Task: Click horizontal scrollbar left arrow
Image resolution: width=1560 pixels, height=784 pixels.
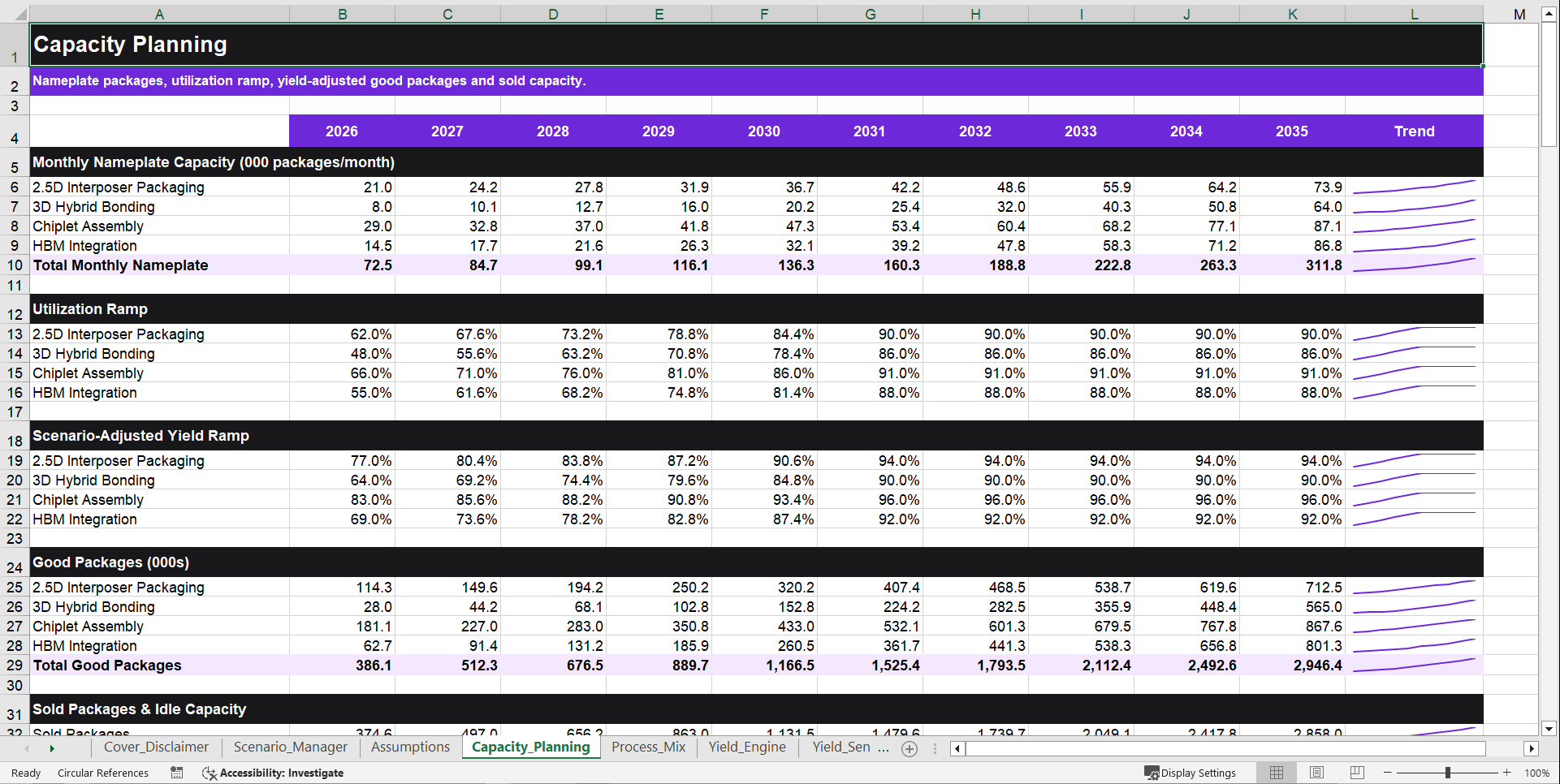Action: pos(957,748)
